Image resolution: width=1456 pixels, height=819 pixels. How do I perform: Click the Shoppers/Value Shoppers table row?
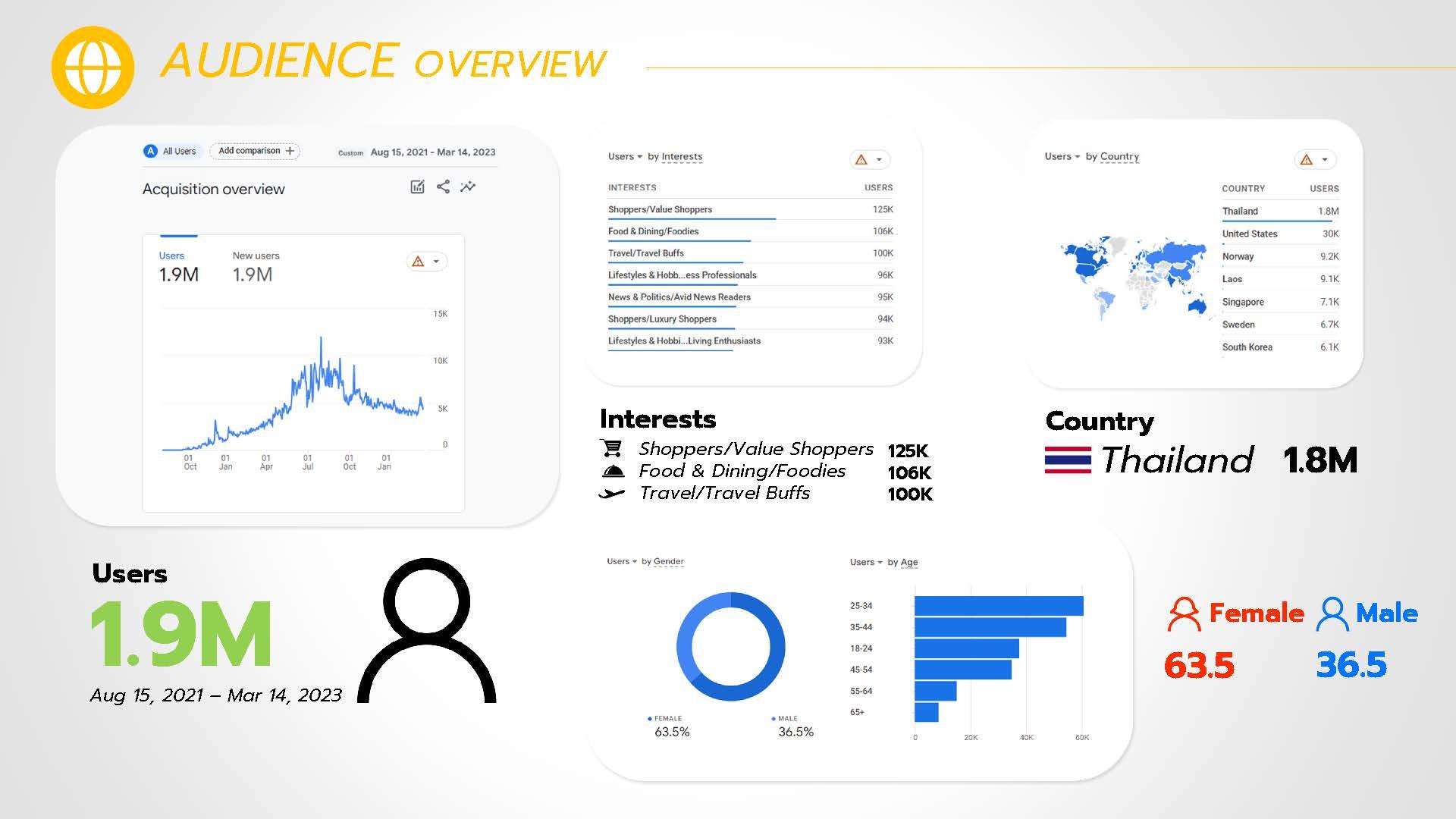pyautogui.click(x=750, y=209)
